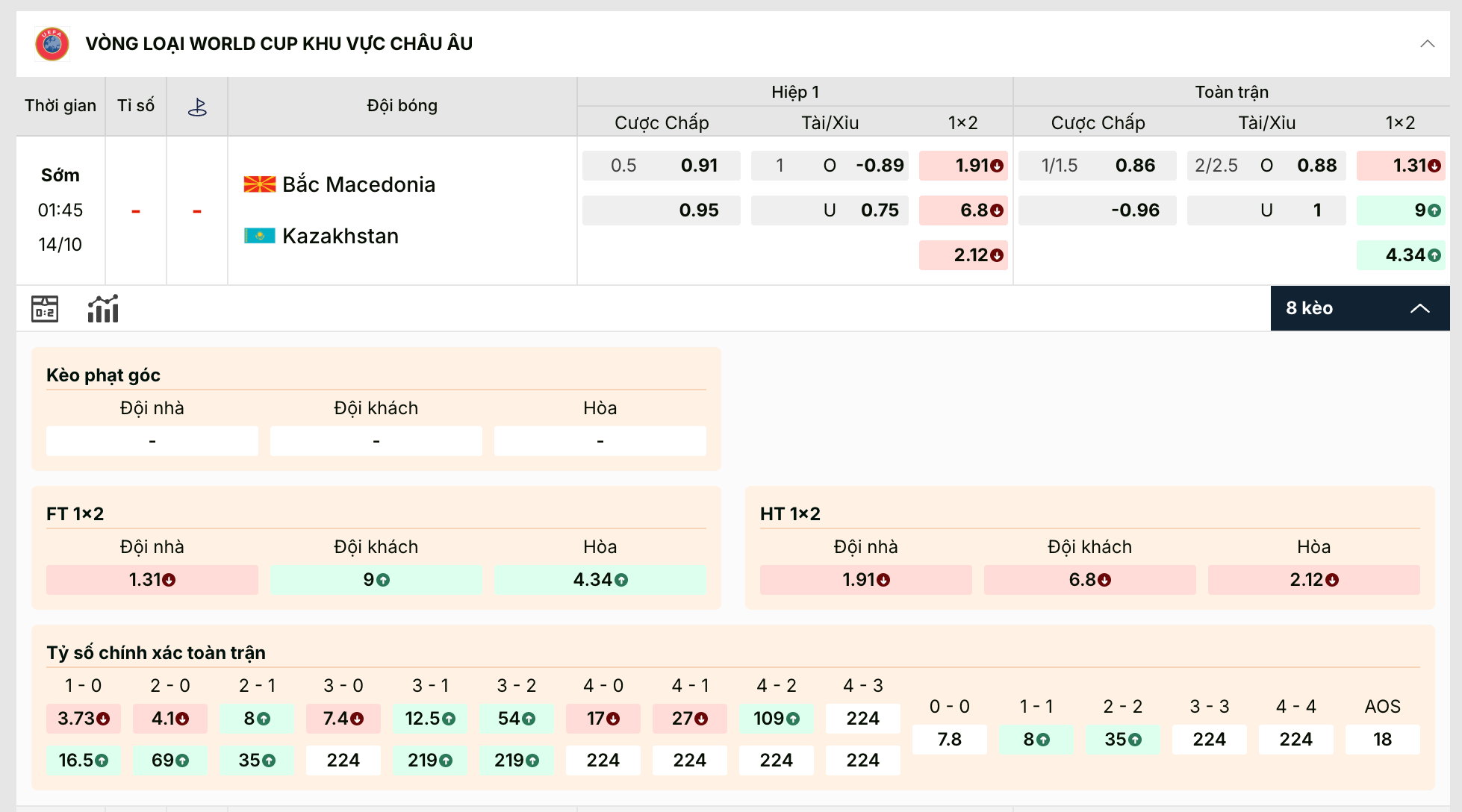1462x812 pixels.
Task: Select 0 - 0 correct score odds 7.8
Action: (x=949, y=740)
